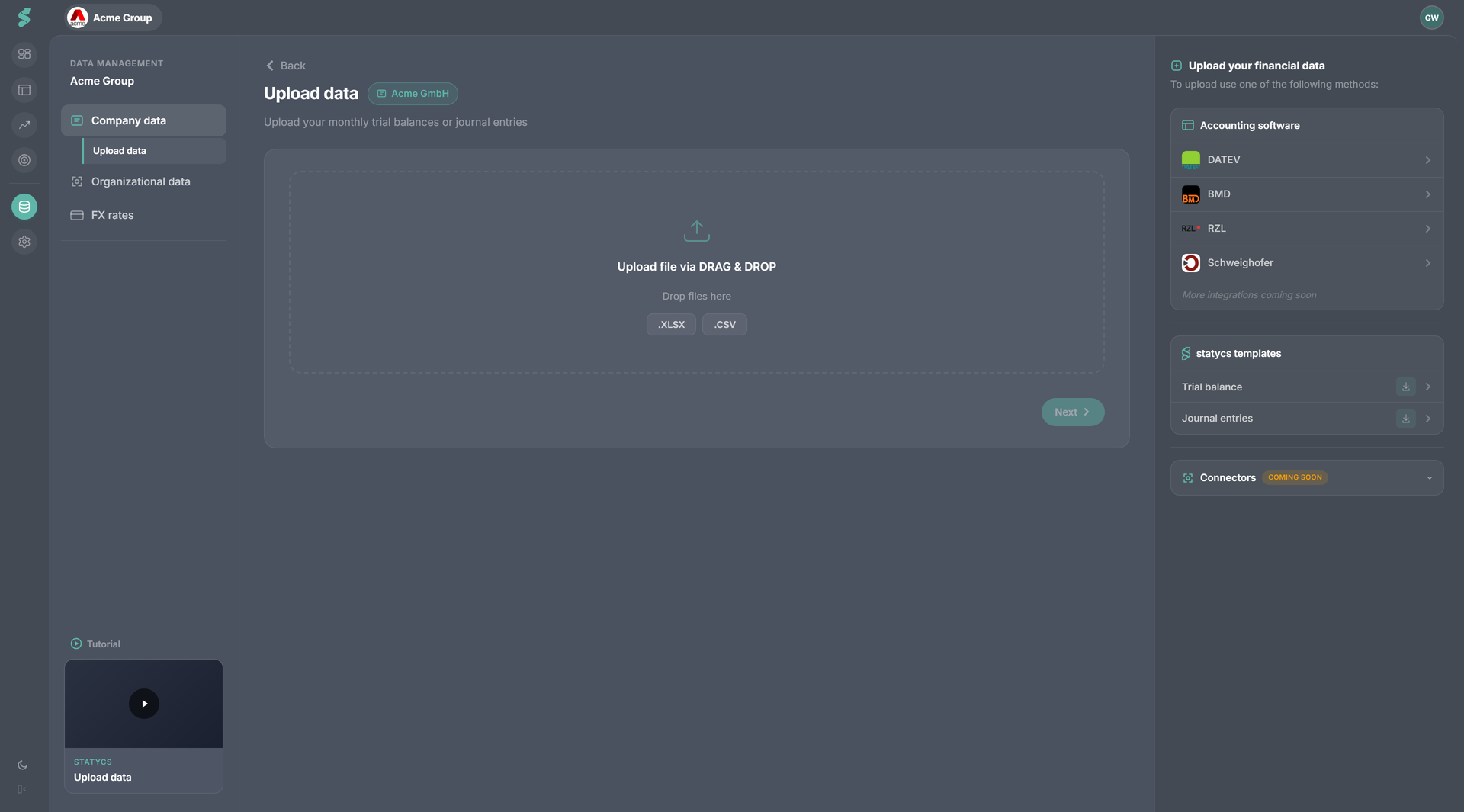Open the trend chart icon in sidebar
Viewport: 1464px width, 812px height.
pos(24,125)
